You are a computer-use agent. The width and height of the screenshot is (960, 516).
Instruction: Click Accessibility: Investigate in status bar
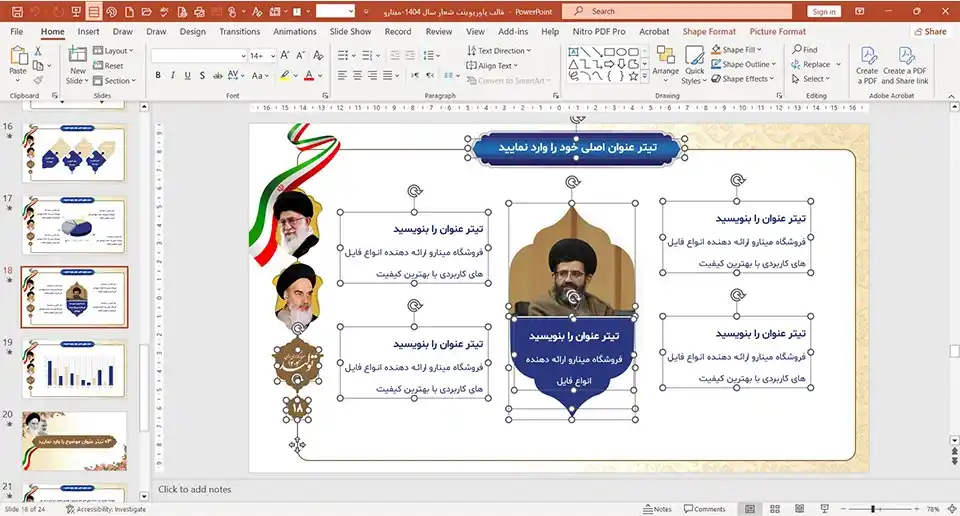pyautogui.click(x=106, y=509)
